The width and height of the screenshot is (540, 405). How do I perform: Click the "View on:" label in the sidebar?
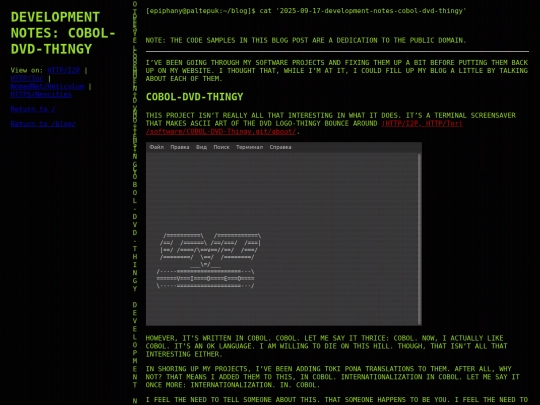tap(27, 70)
